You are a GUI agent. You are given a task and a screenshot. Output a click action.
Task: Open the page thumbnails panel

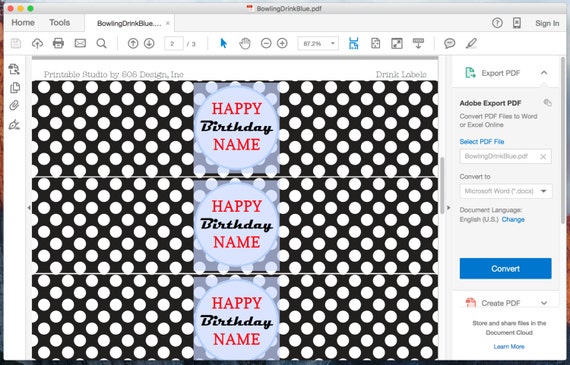(15, 88)
